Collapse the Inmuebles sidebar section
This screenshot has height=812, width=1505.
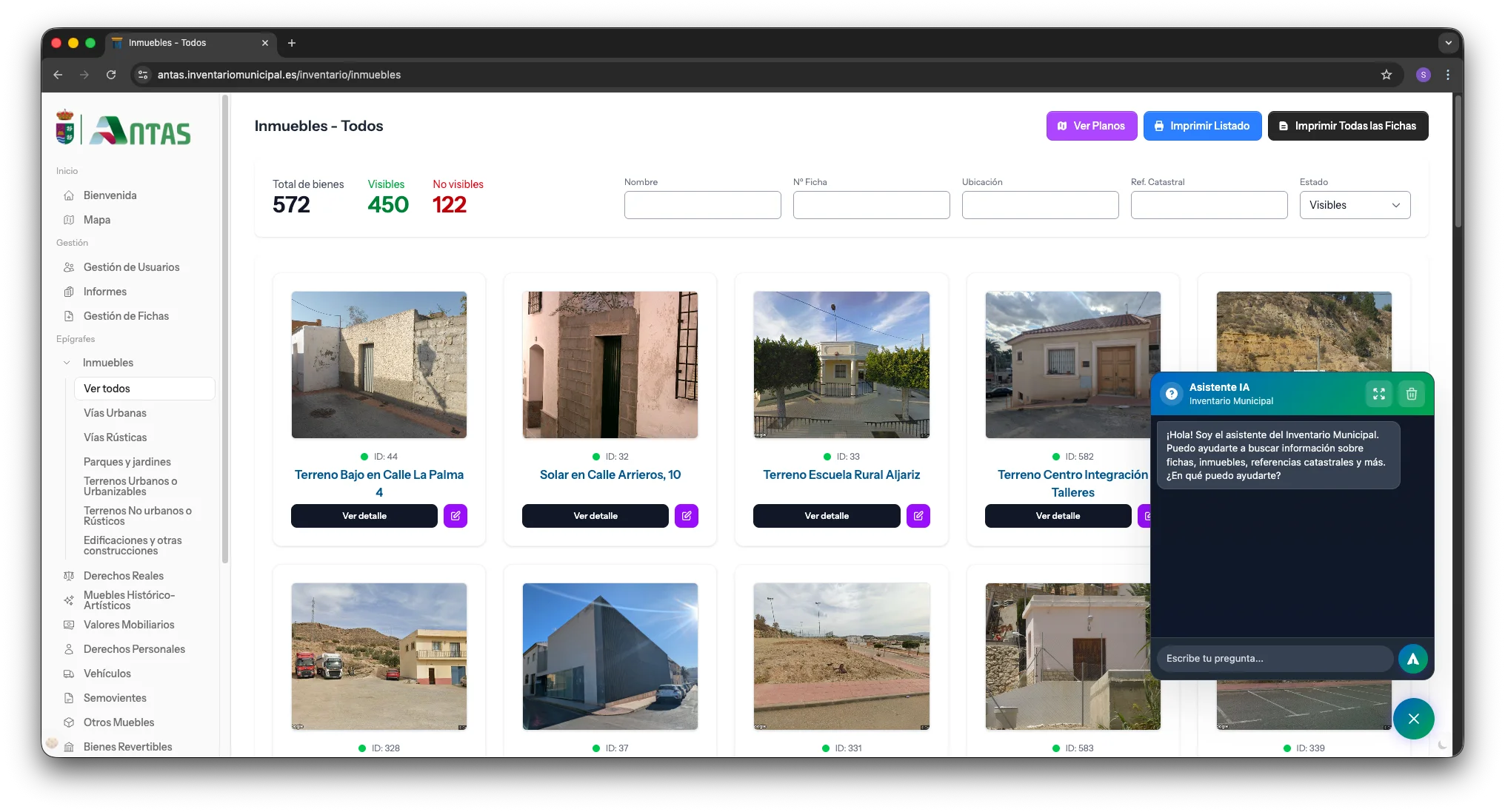[x=67, y=363]
